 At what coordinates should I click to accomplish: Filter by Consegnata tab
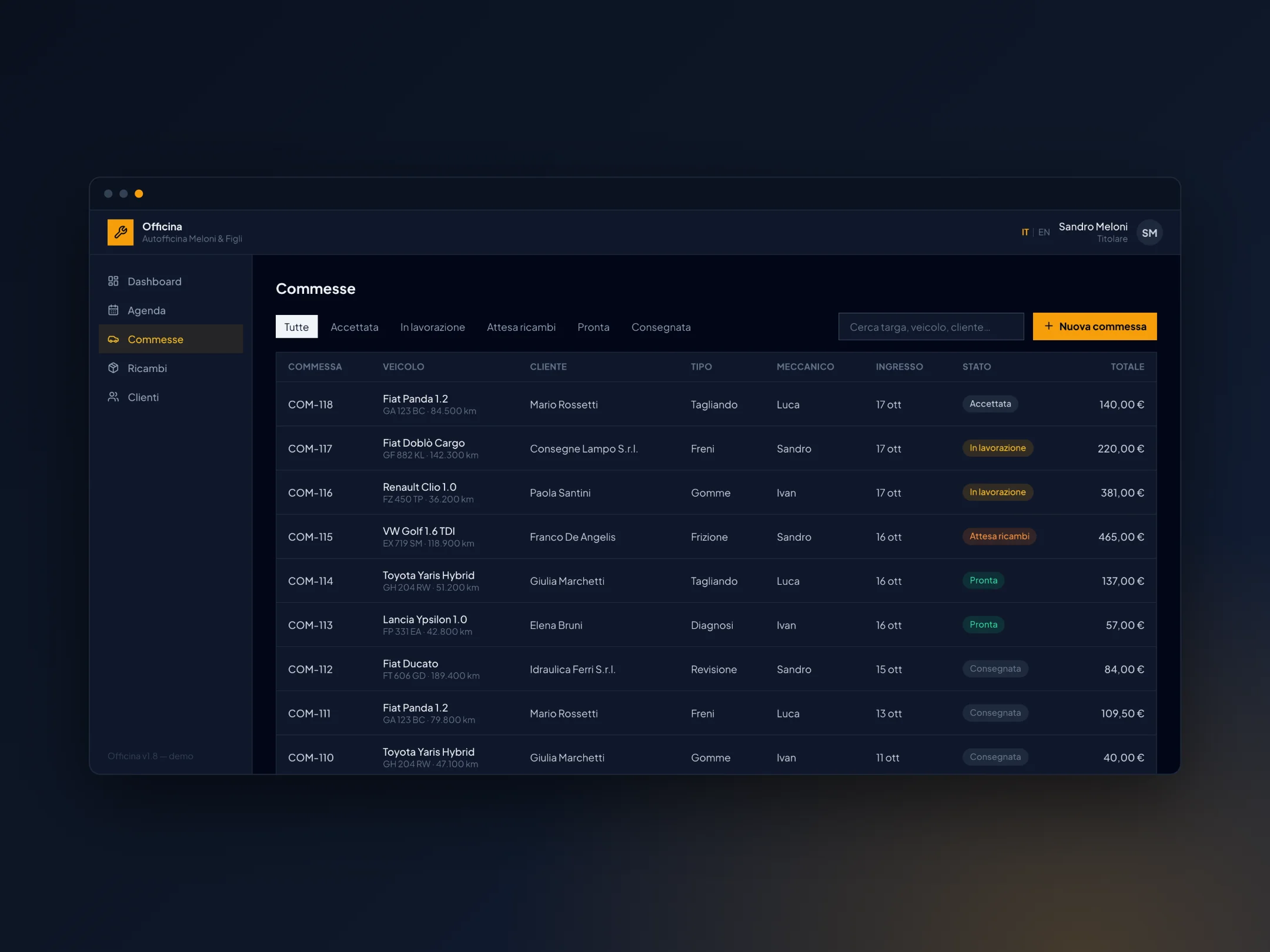[x=661, y=327]
